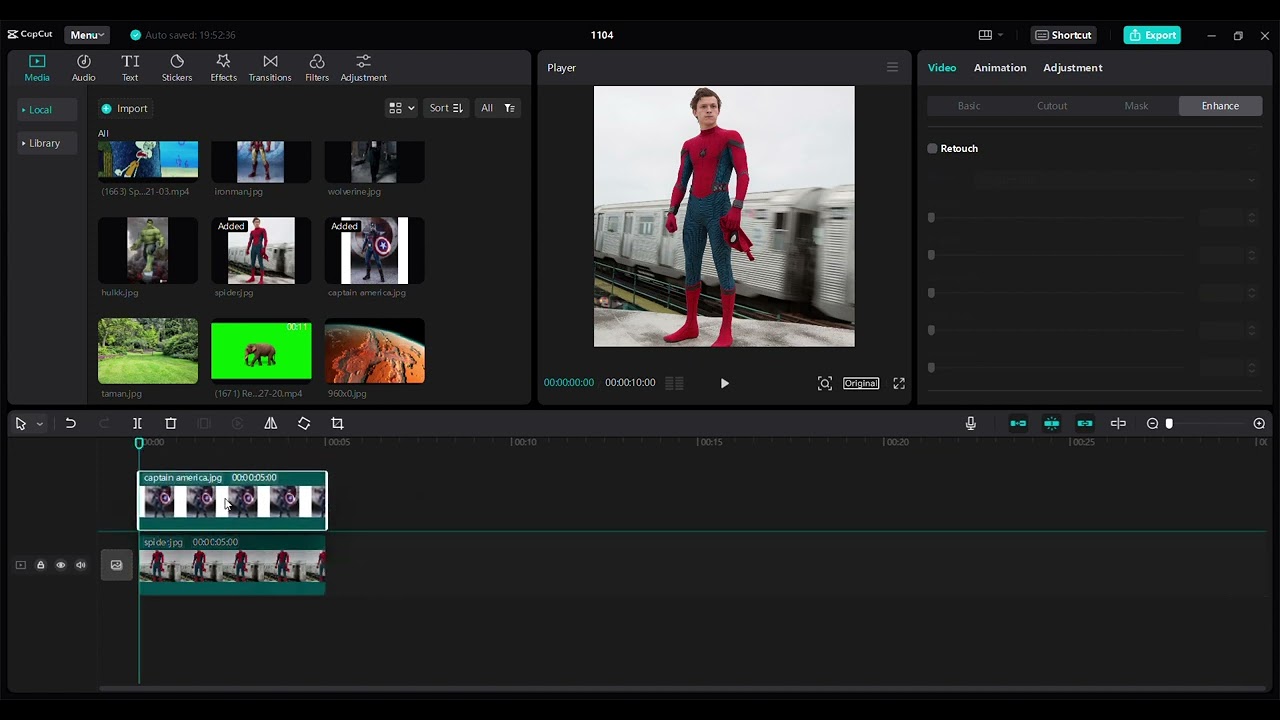Open the Transitions panel
This screenshot has width=1280, height=720.
point(270,68)
